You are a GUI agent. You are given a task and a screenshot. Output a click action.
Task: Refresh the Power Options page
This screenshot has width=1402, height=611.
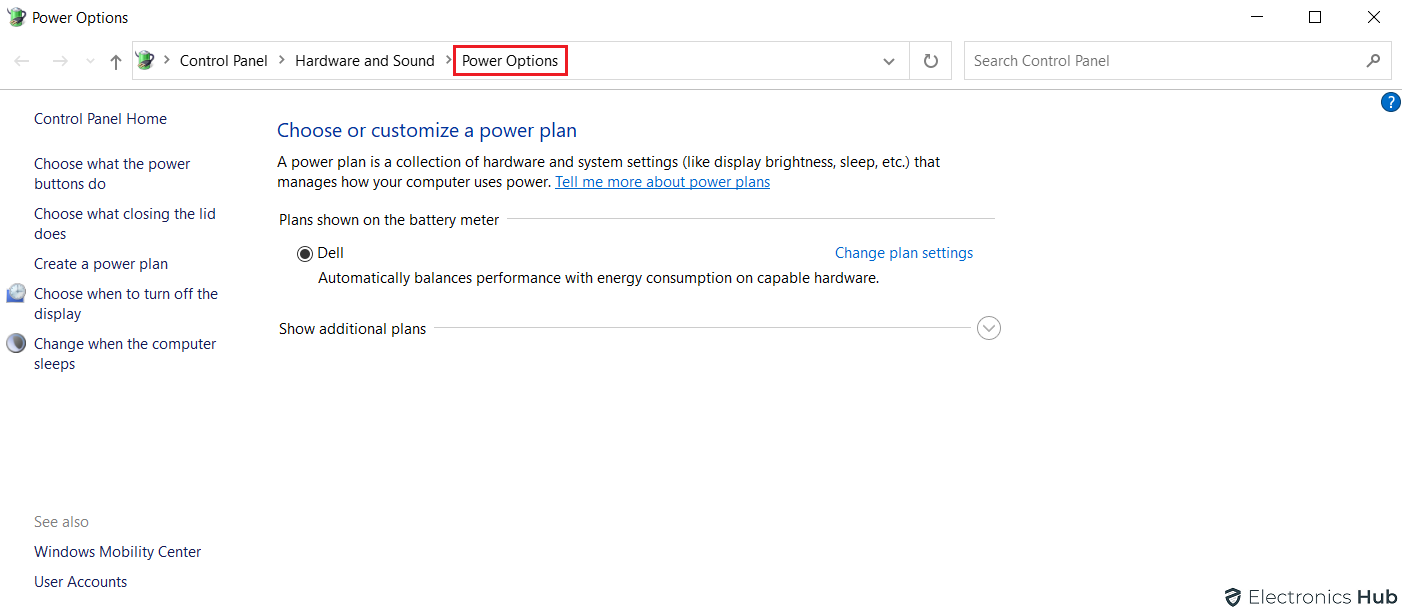(x=931, y=61)
